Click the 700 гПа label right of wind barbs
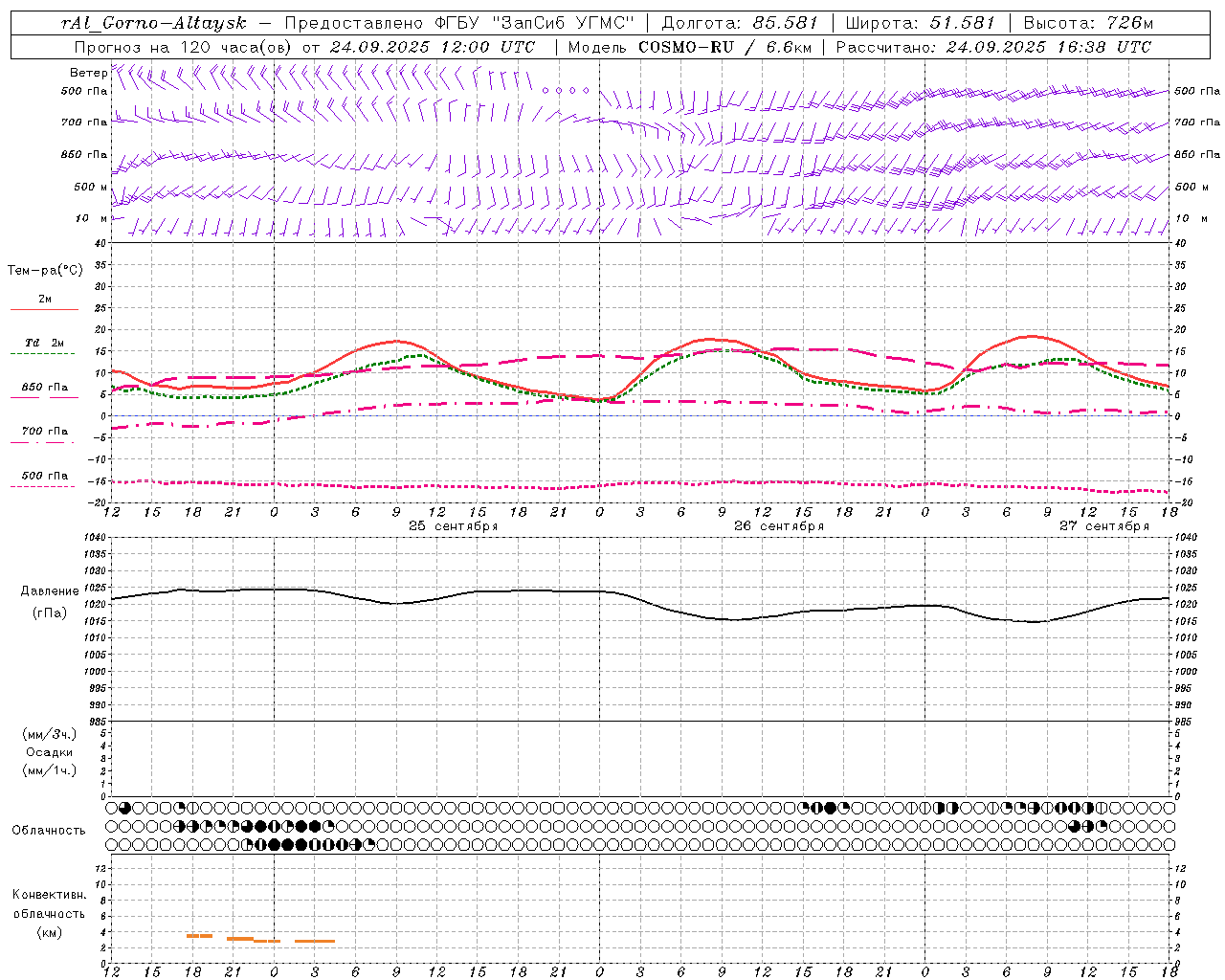Image resolution: width=1225 pixels, height=980 pixels. 1197,122
